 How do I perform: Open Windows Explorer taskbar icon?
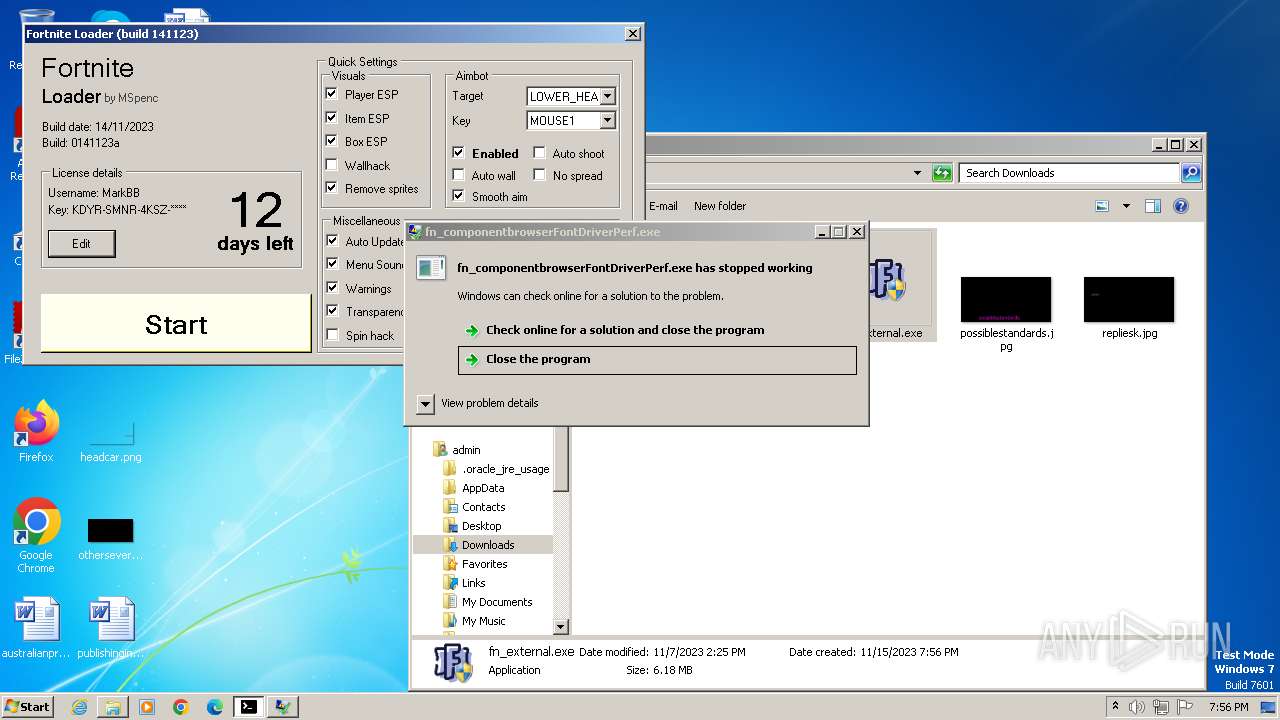[113, 707]
